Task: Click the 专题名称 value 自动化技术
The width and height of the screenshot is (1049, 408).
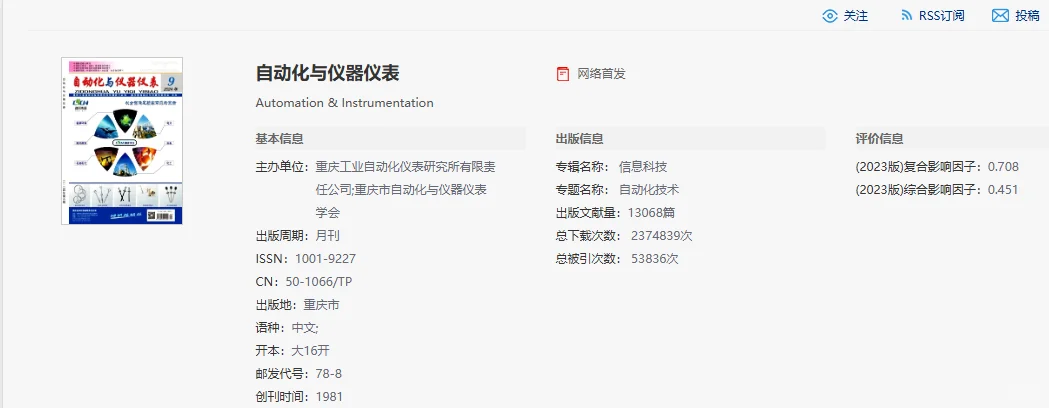Action: 649,190
